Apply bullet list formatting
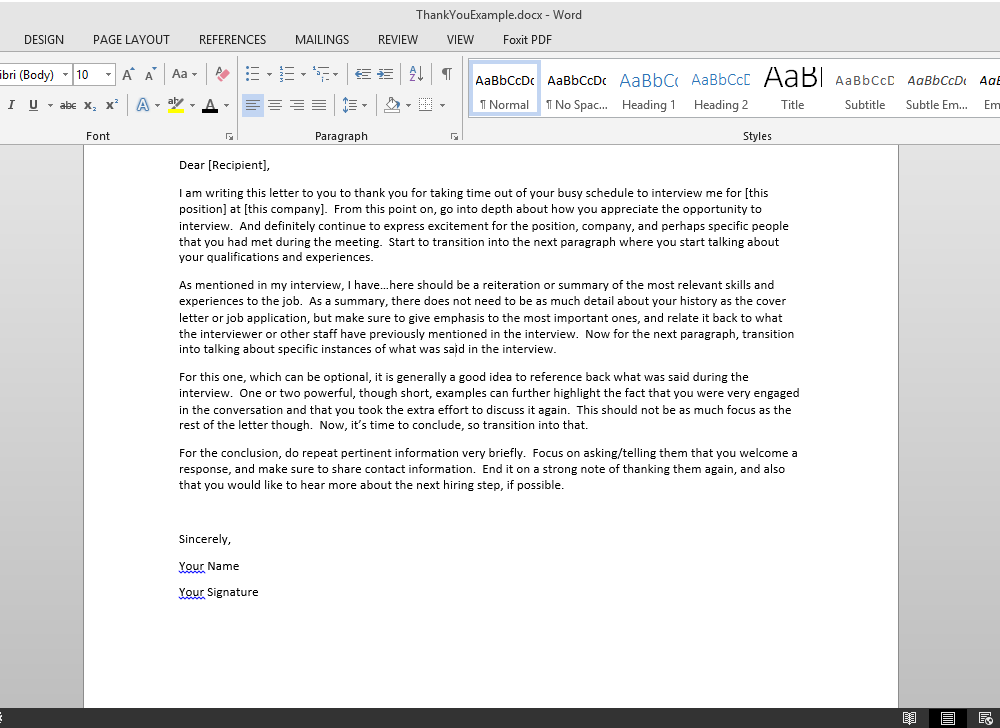 point(253,74)
